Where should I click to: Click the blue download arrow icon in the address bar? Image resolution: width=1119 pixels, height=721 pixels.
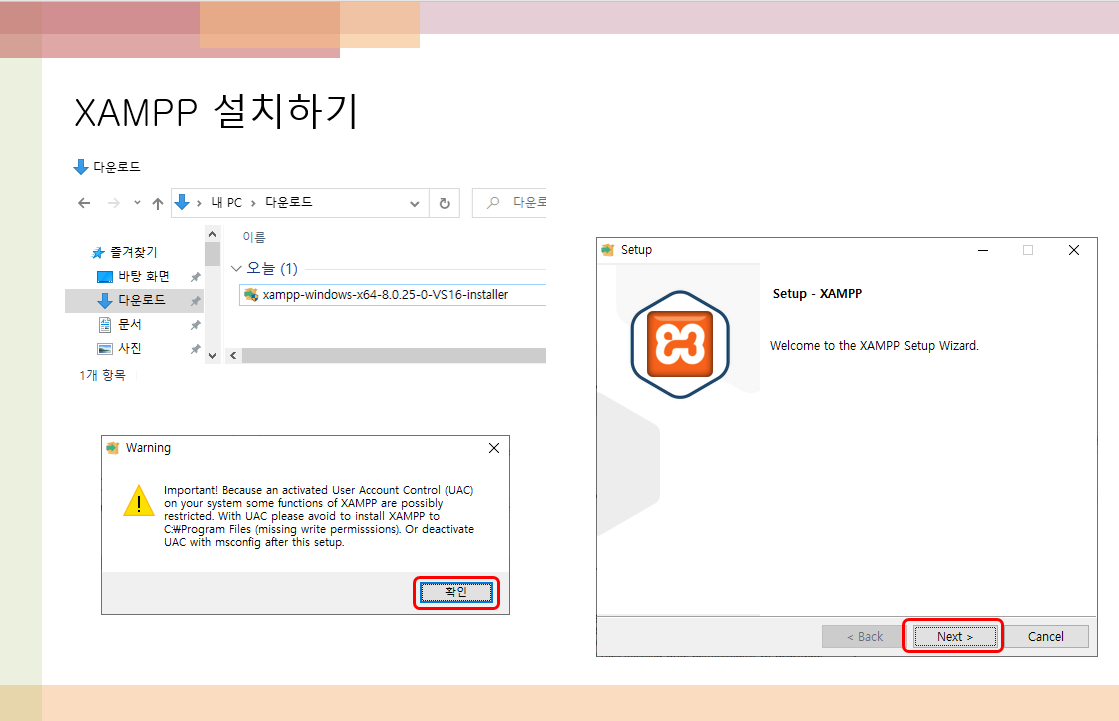click(183, 203)
